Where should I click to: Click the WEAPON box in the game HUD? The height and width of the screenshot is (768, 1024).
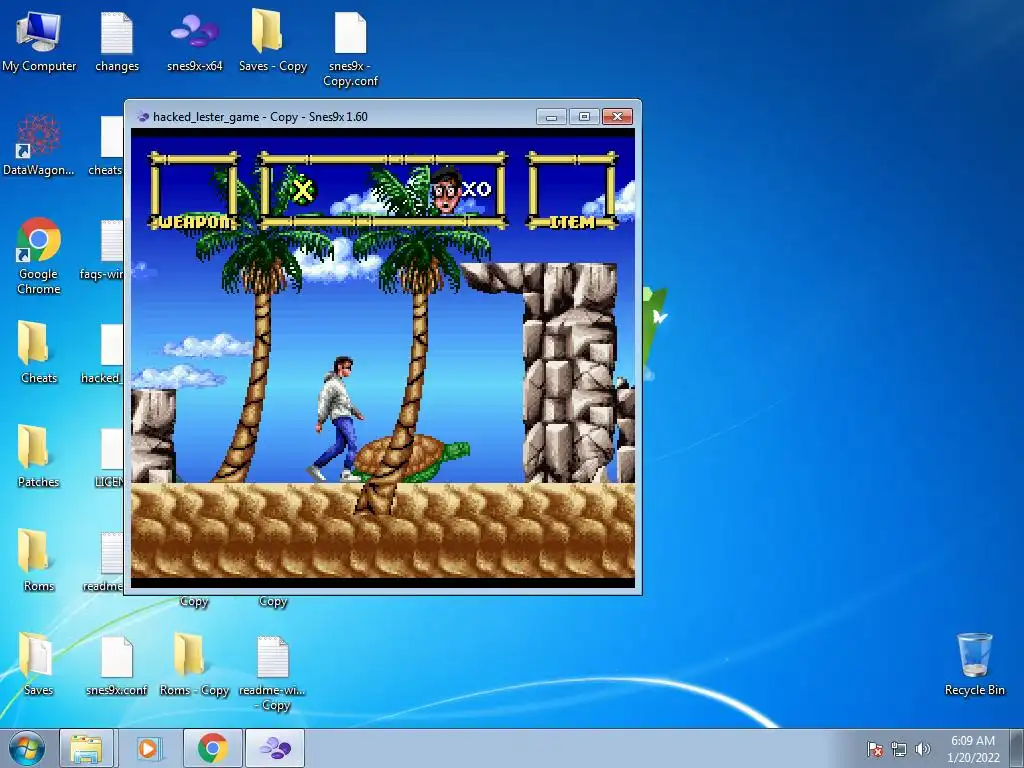coord(194,191)
